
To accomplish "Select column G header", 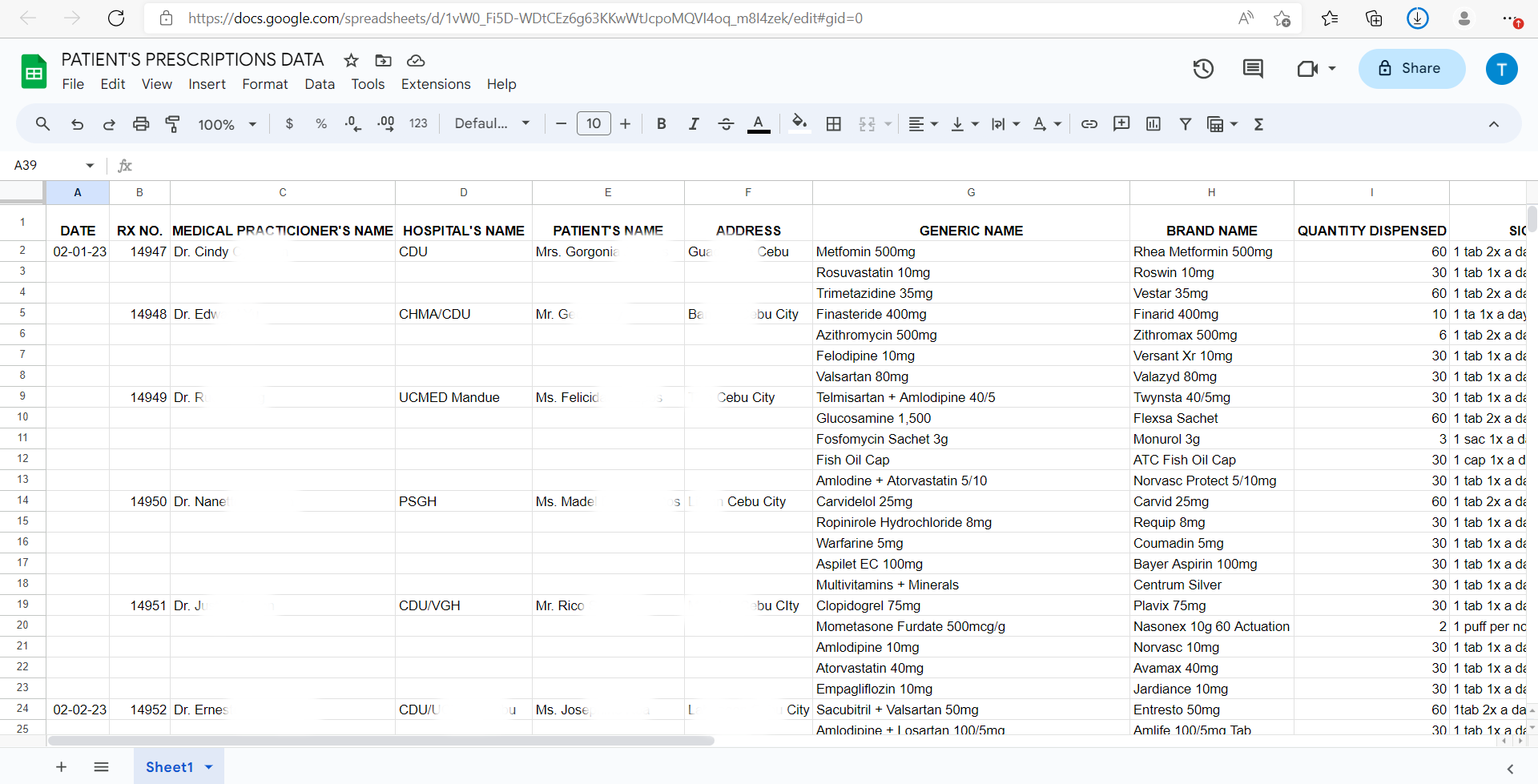I will 971,192.
